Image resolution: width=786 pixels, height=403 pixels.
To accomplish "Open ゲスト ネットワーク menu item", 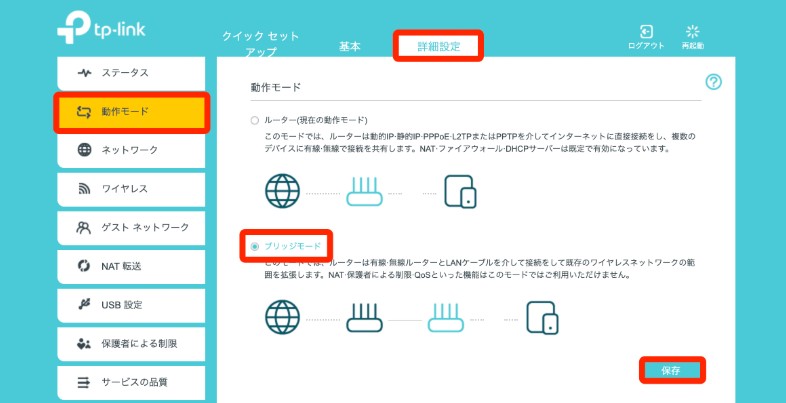I will (x=131, y=228).
